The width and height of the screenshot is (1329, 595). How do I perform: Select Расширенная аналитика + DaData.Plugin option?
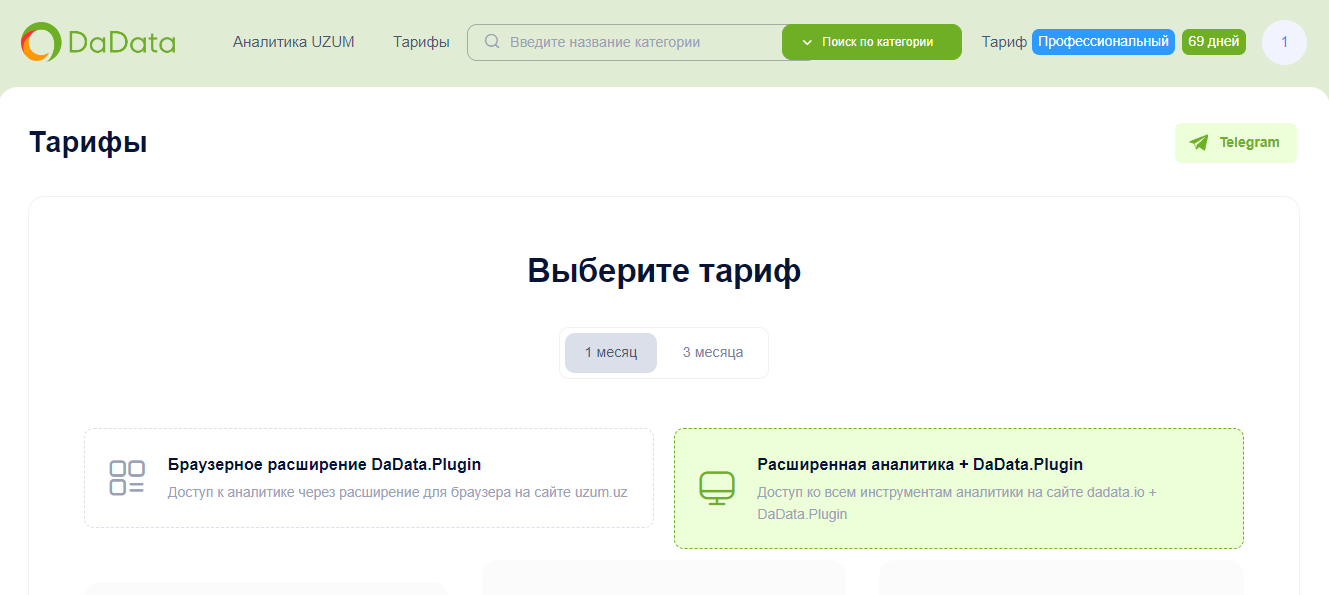959,489
